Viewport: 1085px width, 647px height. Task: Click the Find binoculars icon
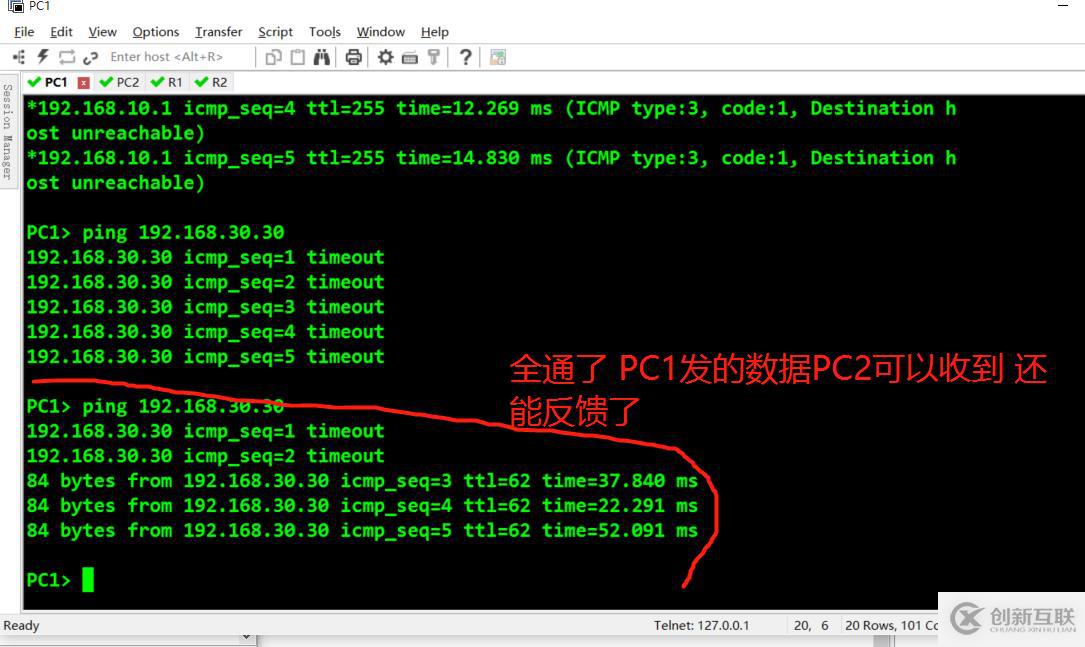tap(322, 57)
